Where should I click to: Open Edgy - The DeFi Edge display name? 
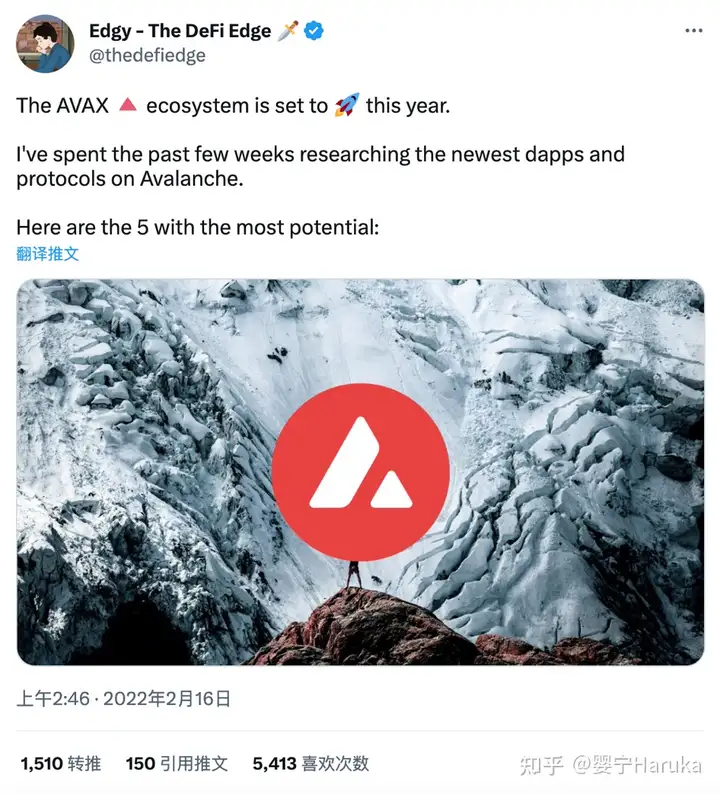(x=180, y=31)
